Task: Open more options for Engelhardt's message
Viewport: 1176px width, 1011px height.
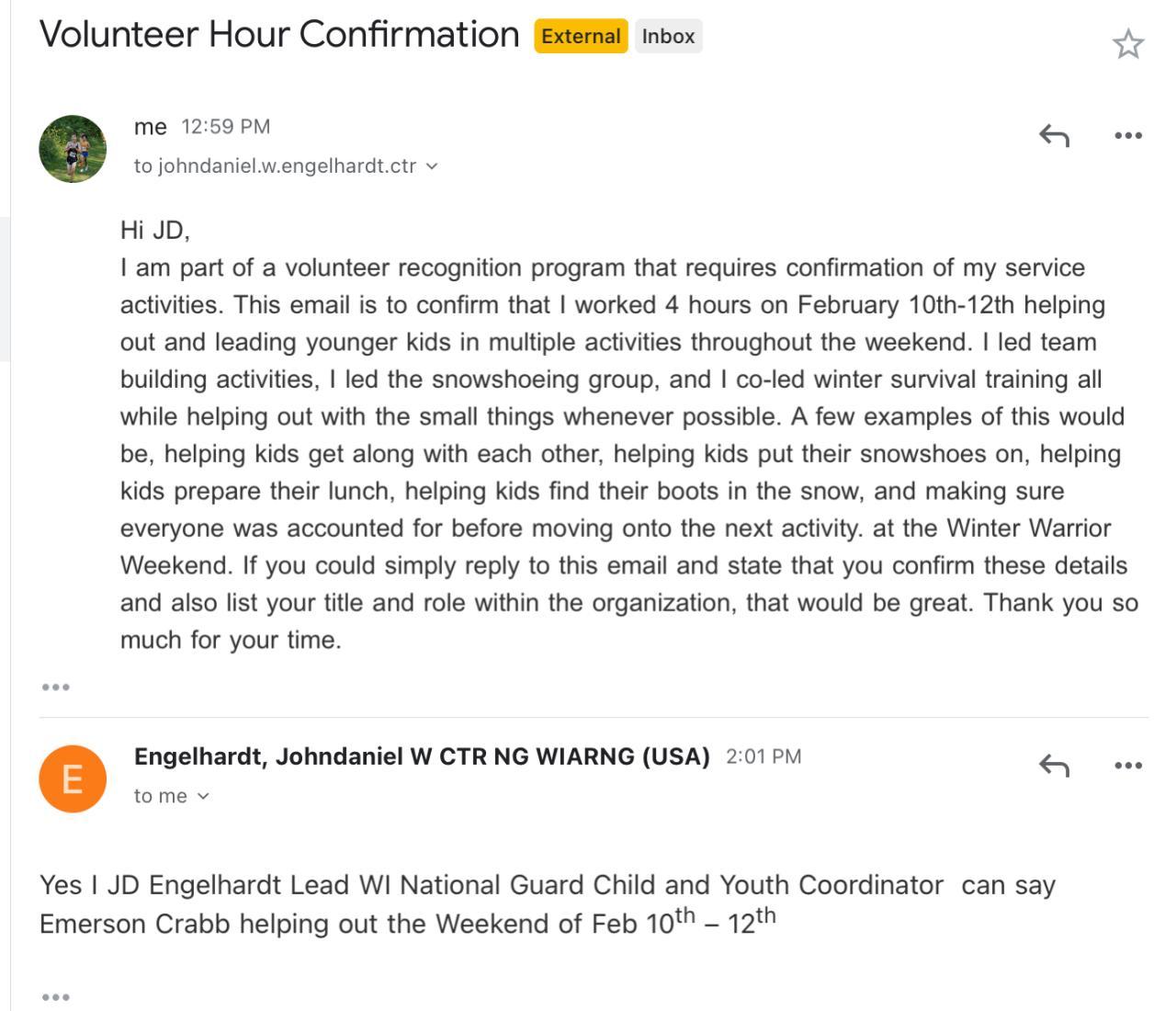Action: point(1127,766)
